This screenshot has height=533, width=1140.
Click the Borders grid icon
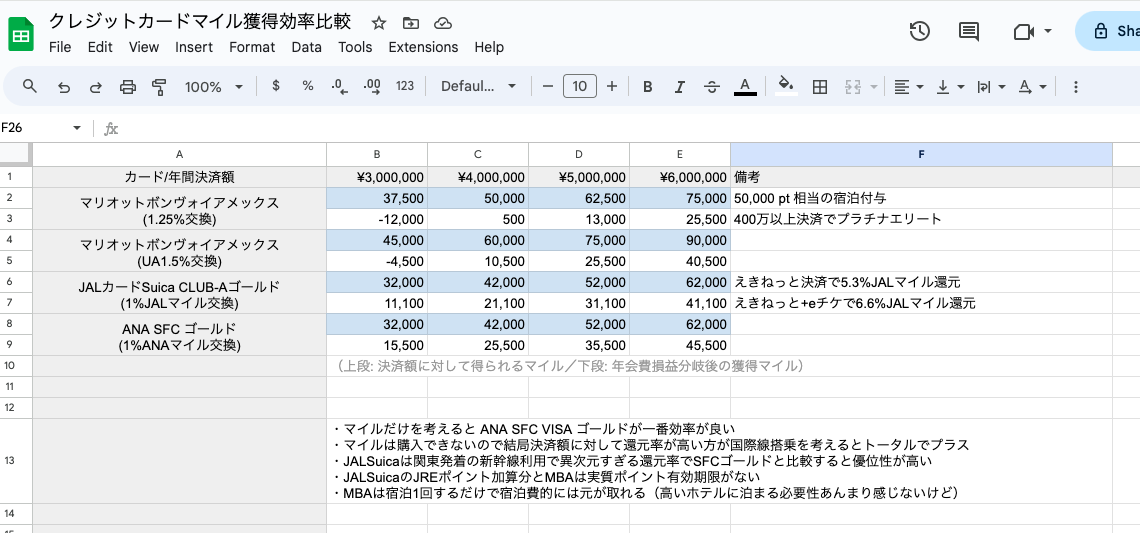(x=820, y=87)
